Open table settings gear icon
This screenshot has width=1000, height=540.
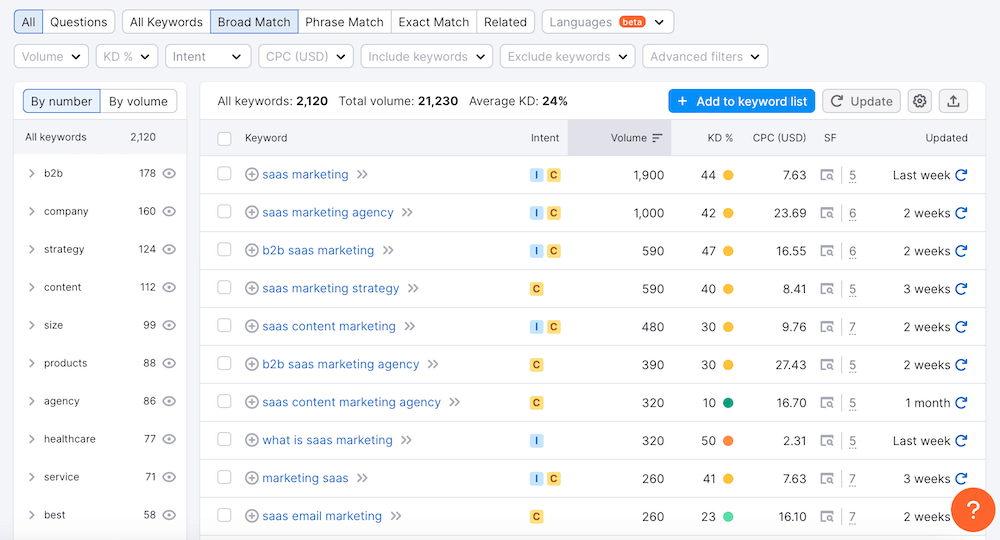(x=920, y=101)
